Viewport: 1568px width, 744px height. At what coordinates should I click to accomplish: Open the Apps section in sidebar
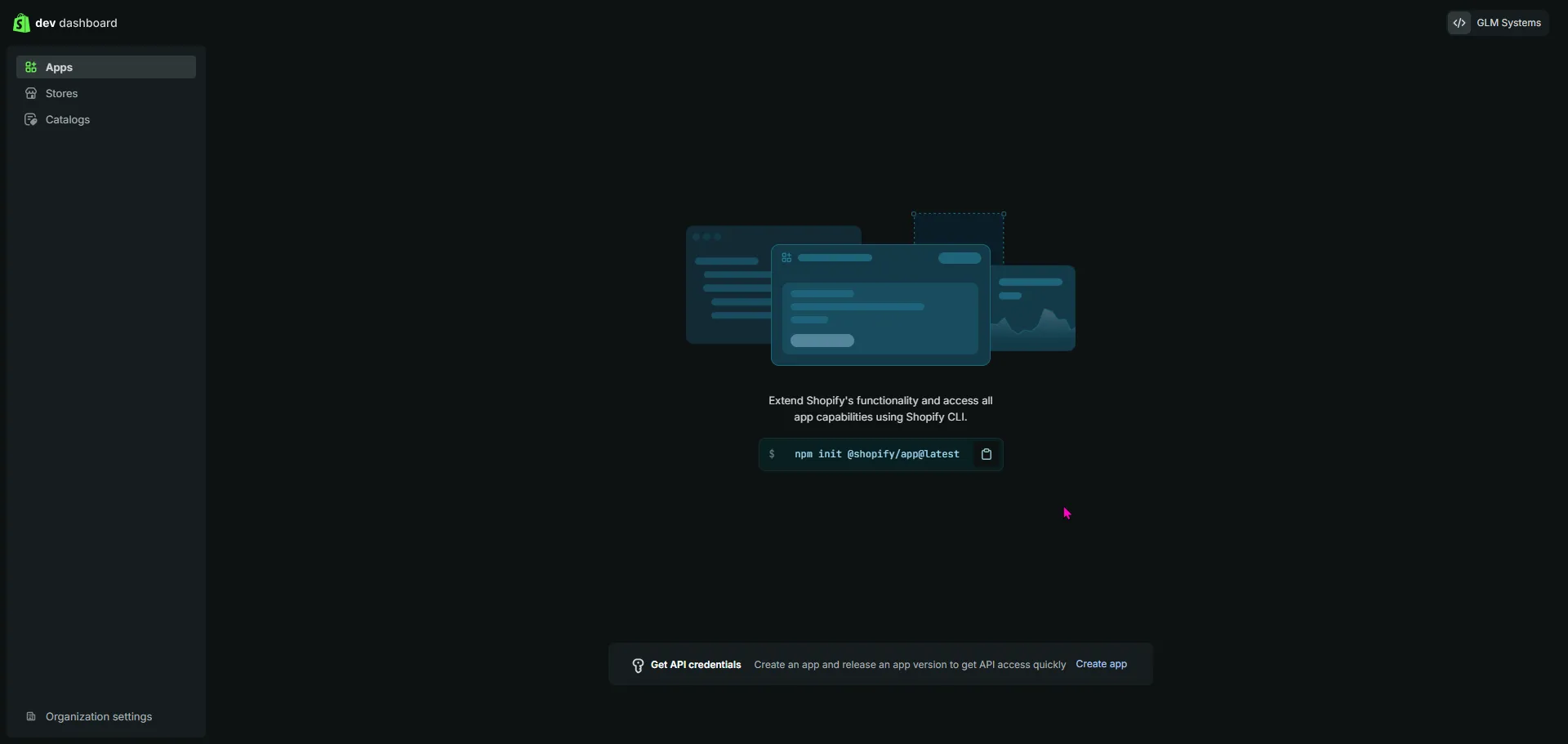tap(106, 67)
